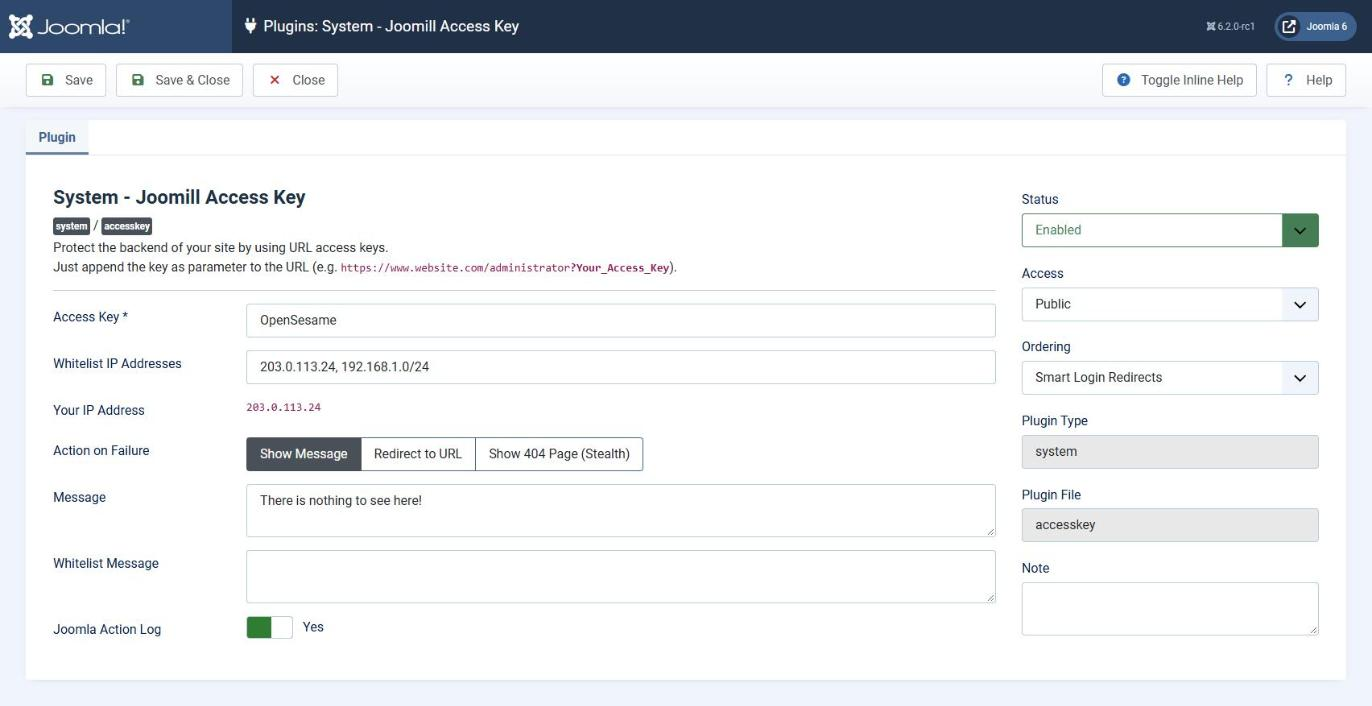The width and height of the screenshot is (1372, 706).
Task: Click the Close toolbar button
Action: [x=295, y=80]
